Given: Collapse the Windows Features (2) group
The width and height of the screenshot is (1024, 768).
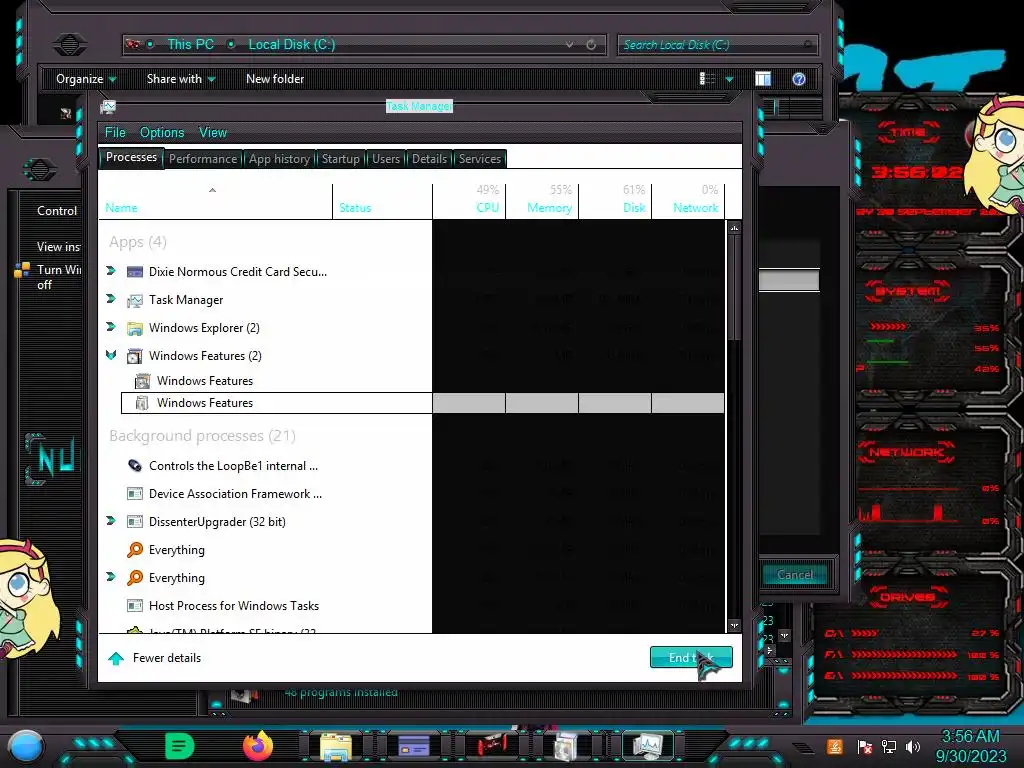Looking at the screenshot, I should pyautogui.click(x=111, y=355).
